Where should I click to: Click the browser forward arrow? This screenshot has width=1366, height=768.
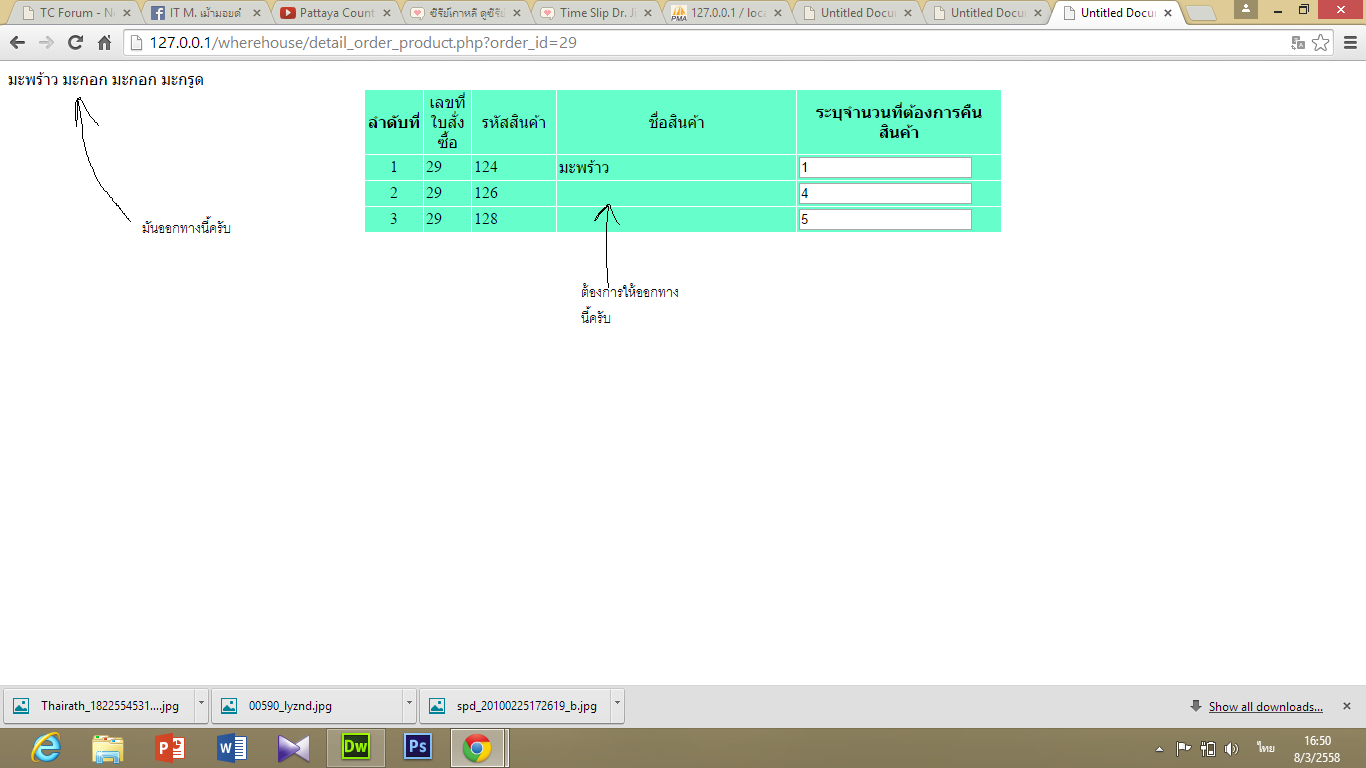point(46,43)
